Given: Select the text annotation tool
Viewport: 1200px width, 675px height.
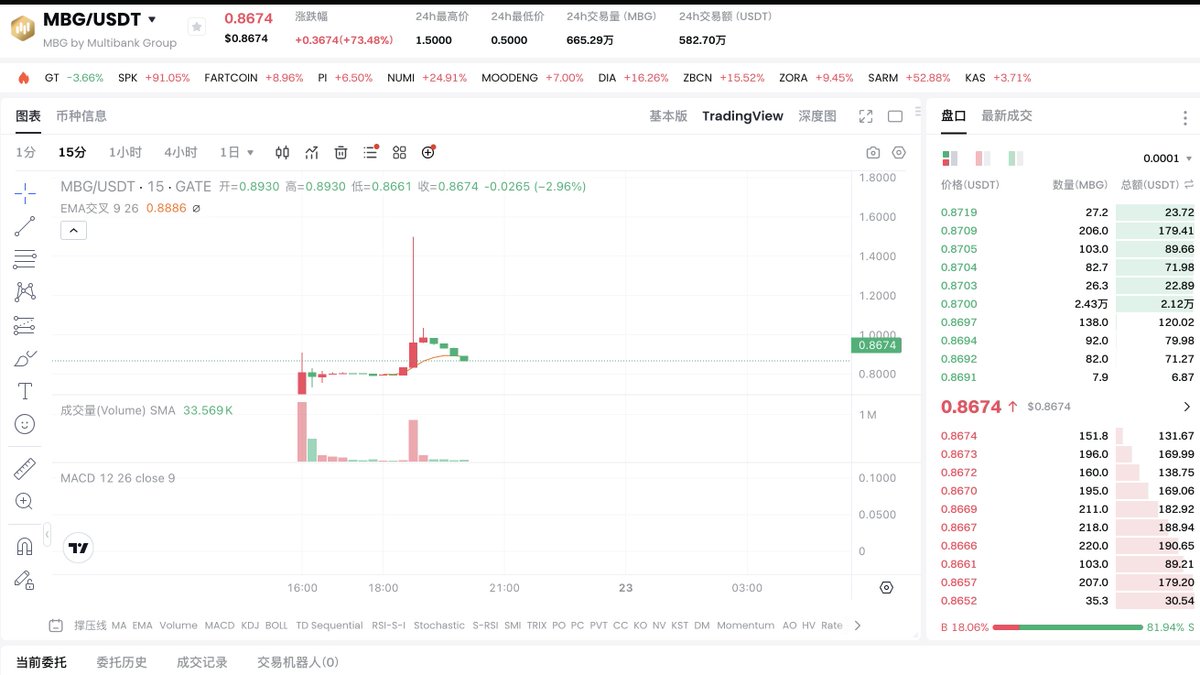Looking at the screenshot, I should pos(25,391).
